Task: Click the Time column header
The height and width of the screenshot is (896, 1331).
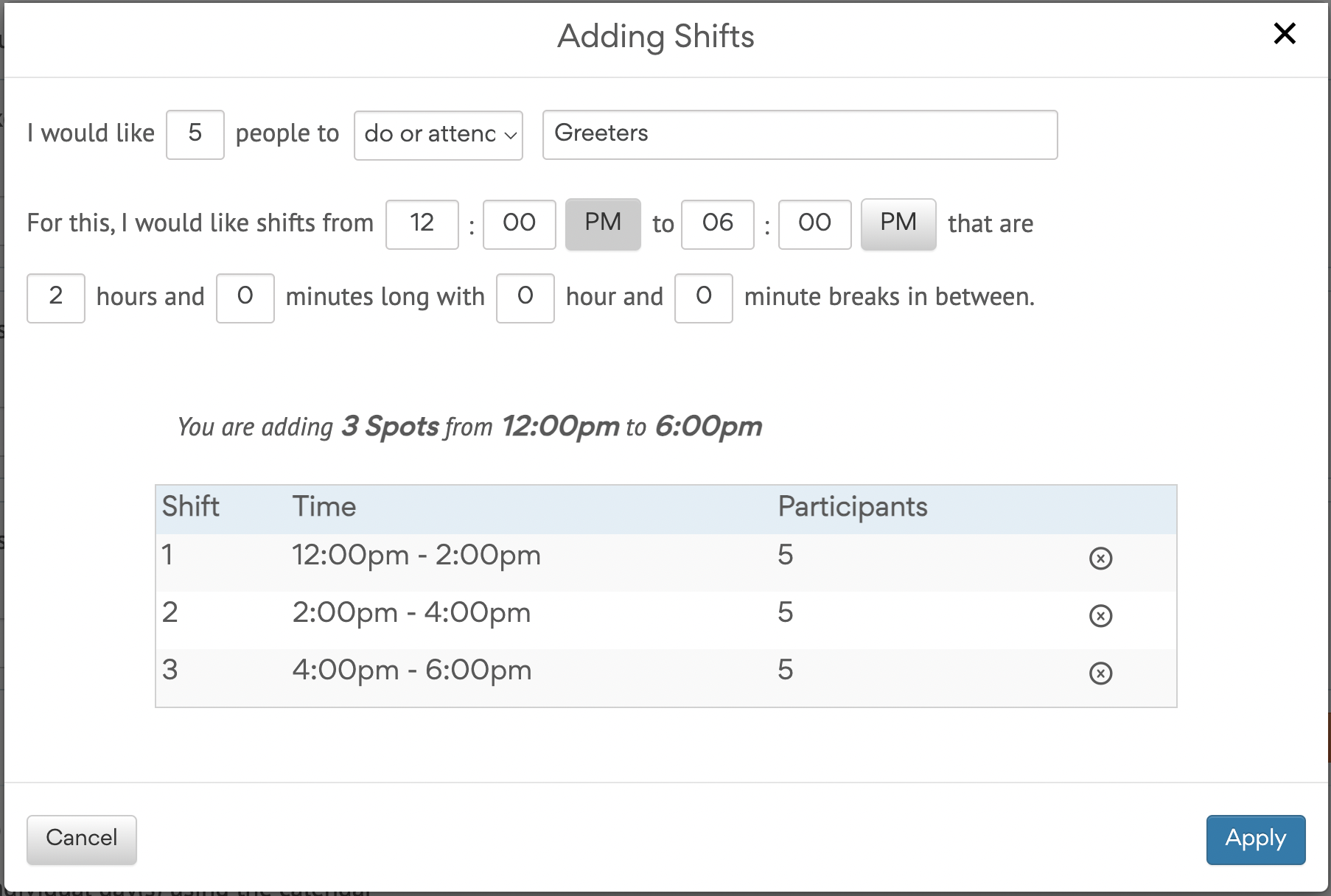Action: coord(324,507)
